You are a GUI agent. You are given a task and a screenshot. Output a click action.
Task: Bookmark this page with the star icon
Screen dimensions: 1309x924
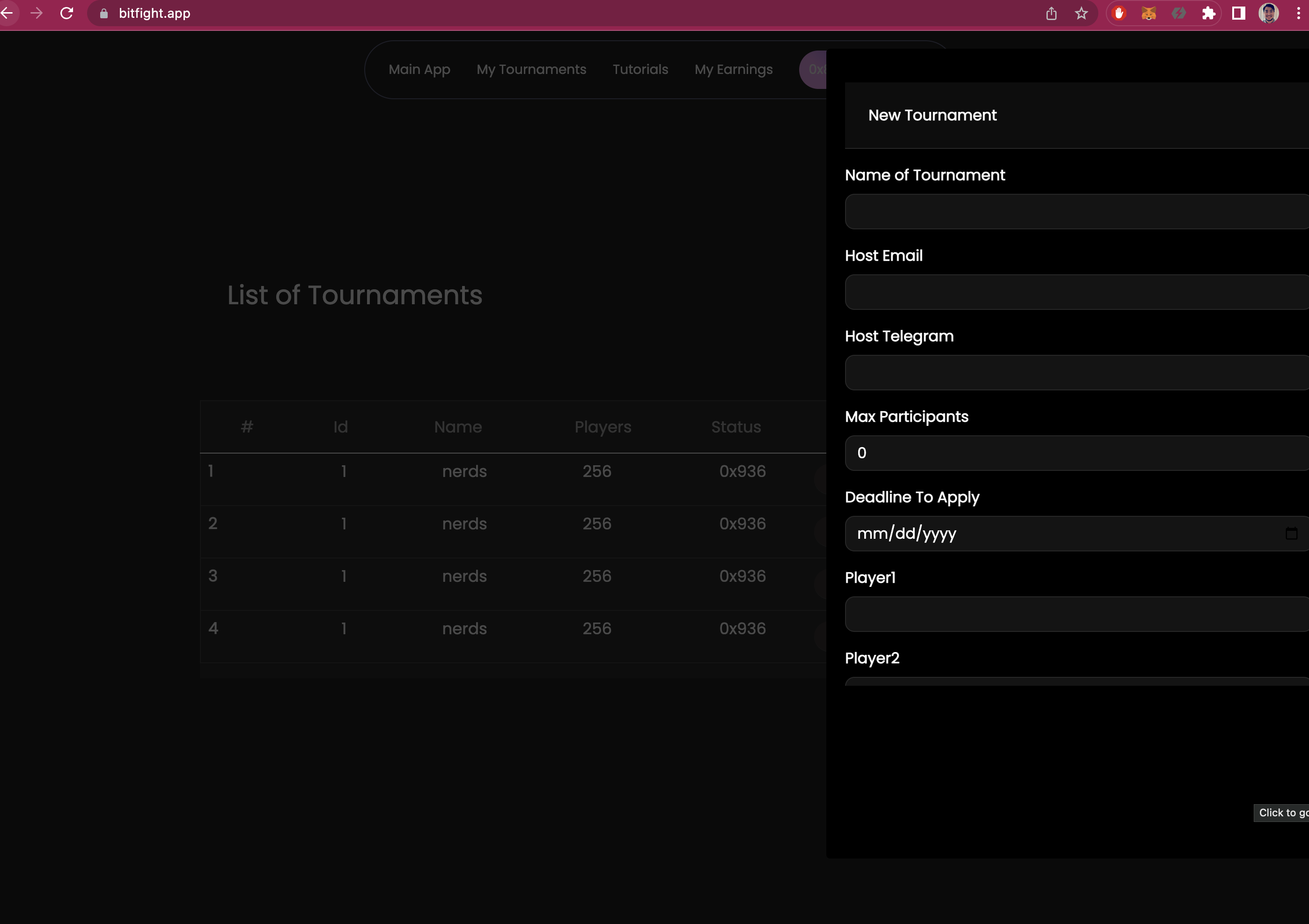pos(1081,13)
